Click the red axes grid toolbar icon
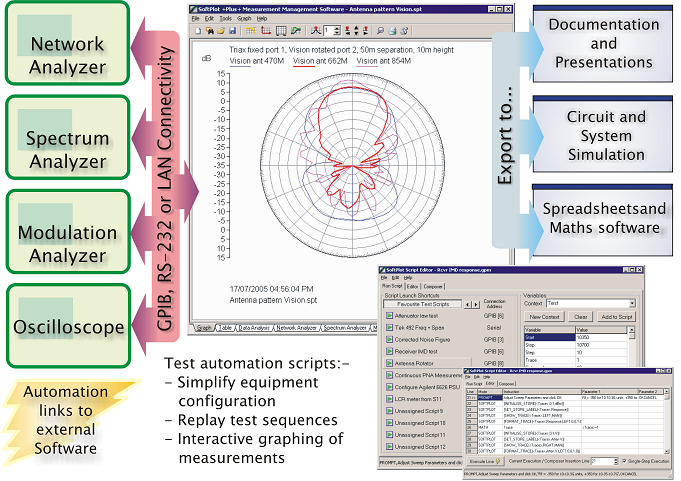681x481 pixels. (266, 31)
